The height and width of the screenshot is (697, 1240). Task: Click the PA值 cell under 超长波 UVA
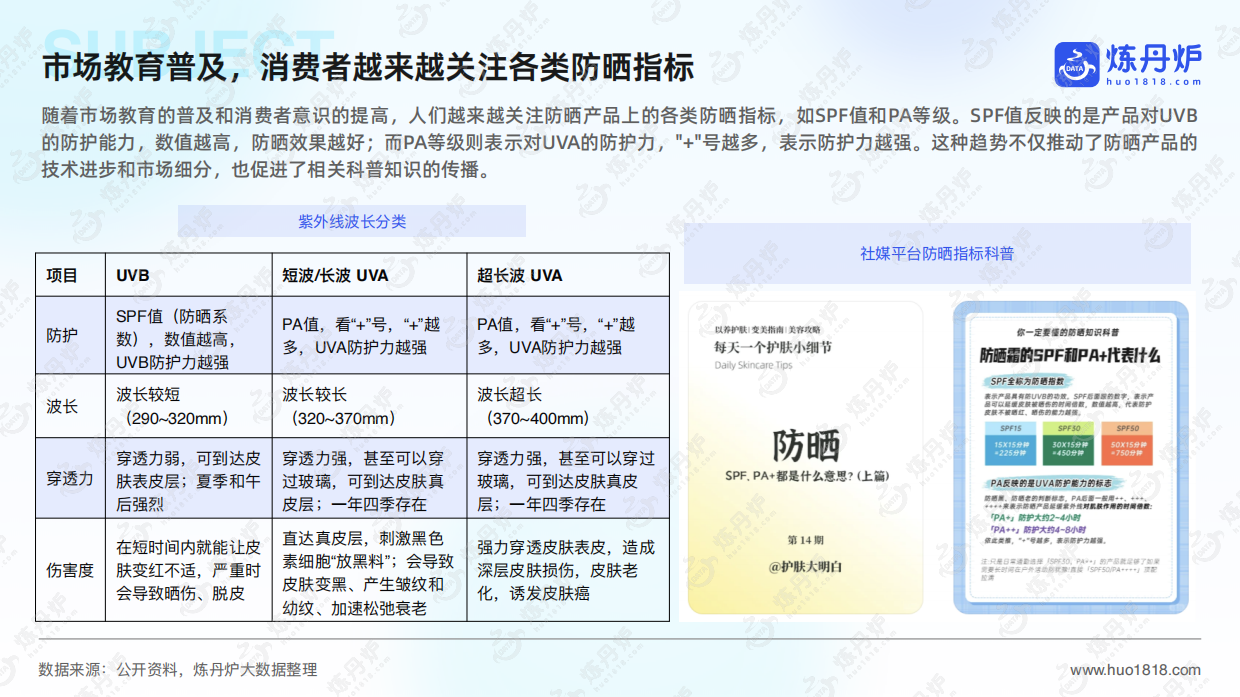(568, 335)
